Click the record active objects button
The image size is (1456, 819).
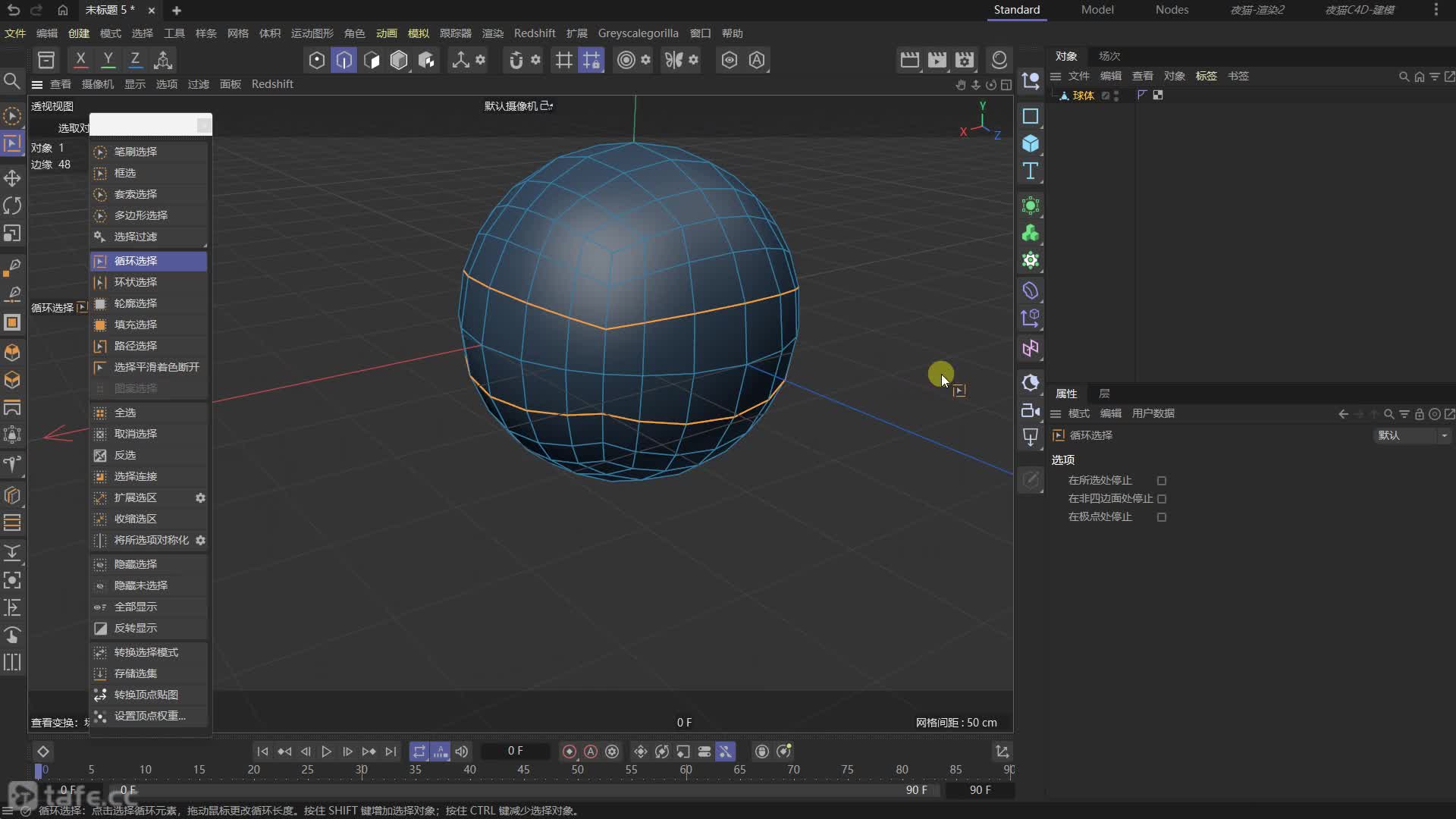tap(570, 752)
